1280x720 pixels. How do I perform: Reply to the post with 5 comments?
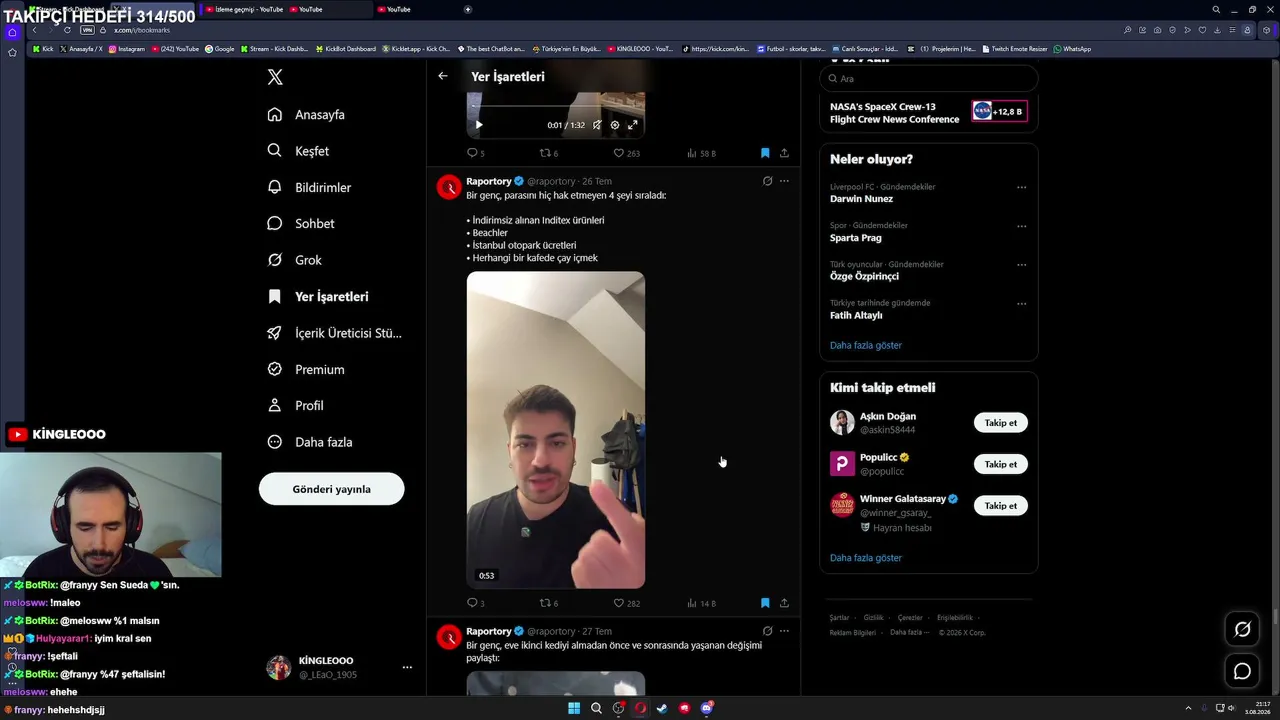click(x=475, y=153)
